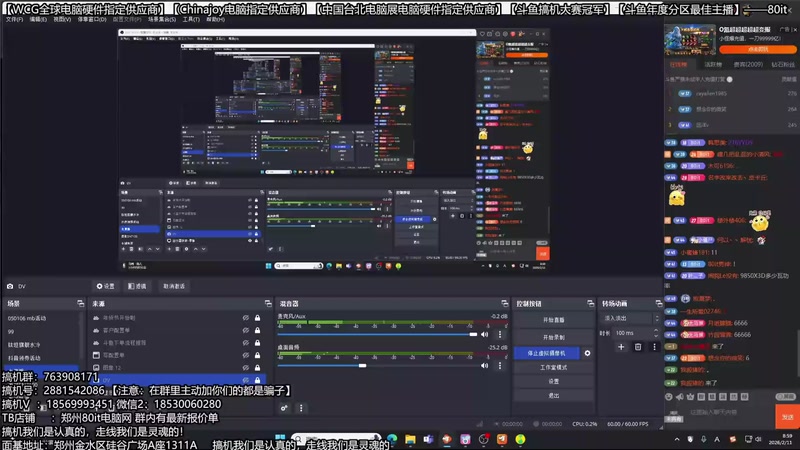This screenshot has height=450, width=800.
Task: Toggle visibility of 图像 12 source
Action: coord(245,367)
